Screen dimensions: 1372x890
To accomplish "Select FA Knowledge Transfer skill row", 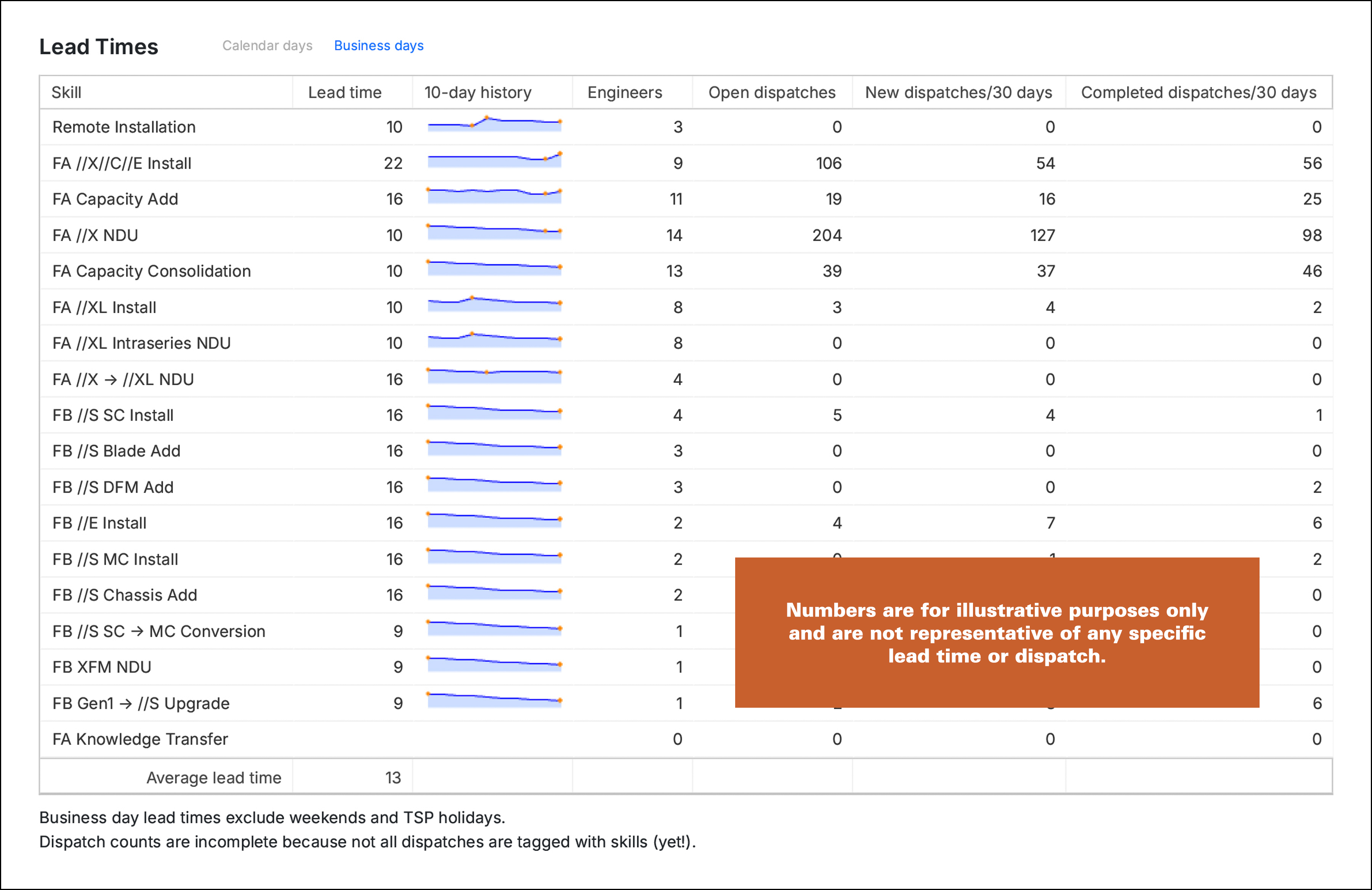I will click(140, 739).
